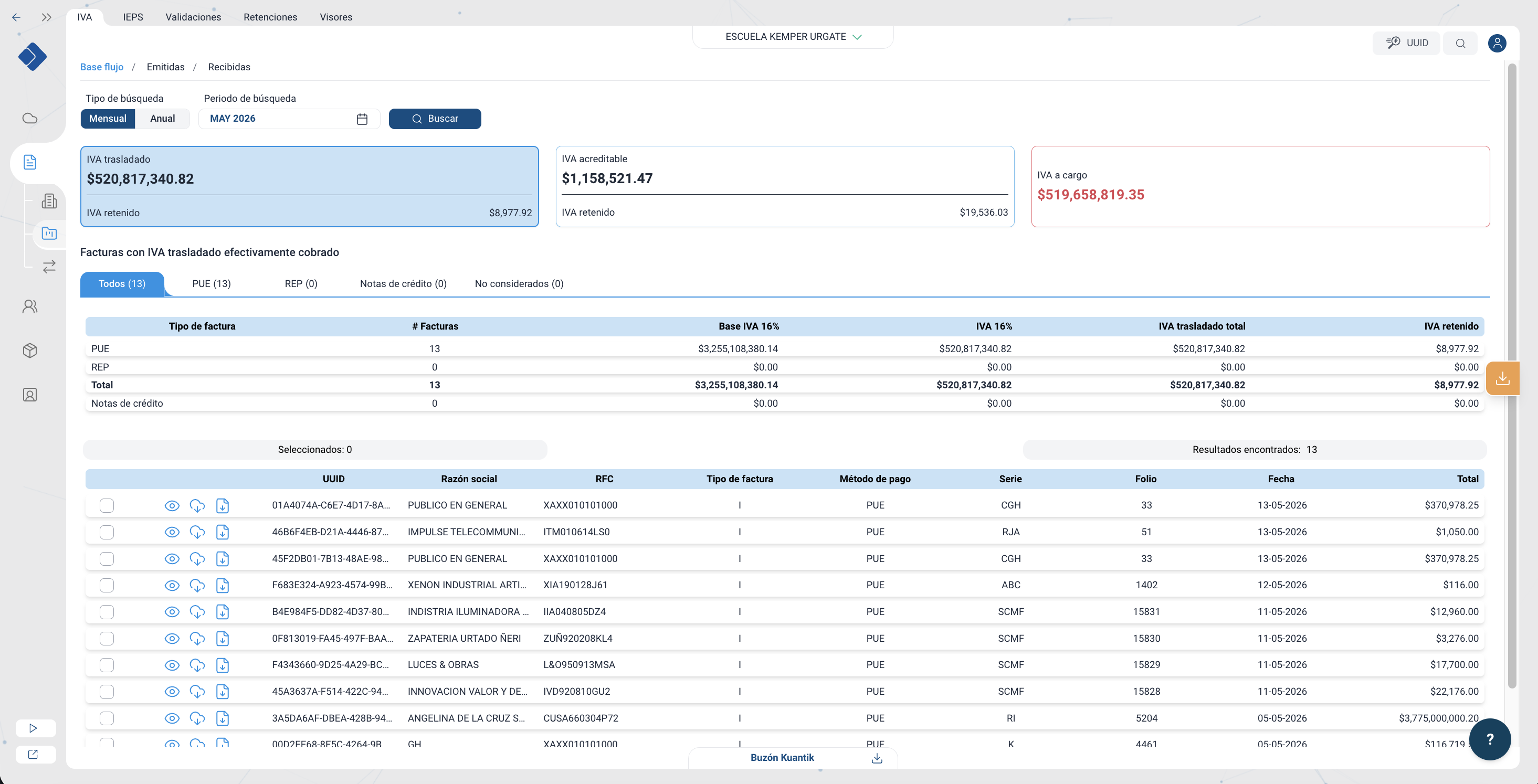Screen dimensions: 1538x784
Task: Click the search magnifier icon at top right
Action: [x=1460, y=43]
